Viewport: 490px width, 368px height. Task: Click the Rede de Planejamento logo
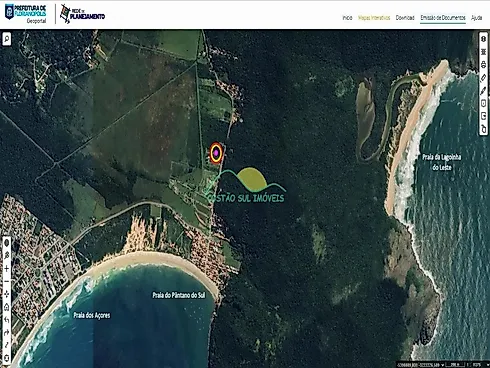tap(82, 14)
